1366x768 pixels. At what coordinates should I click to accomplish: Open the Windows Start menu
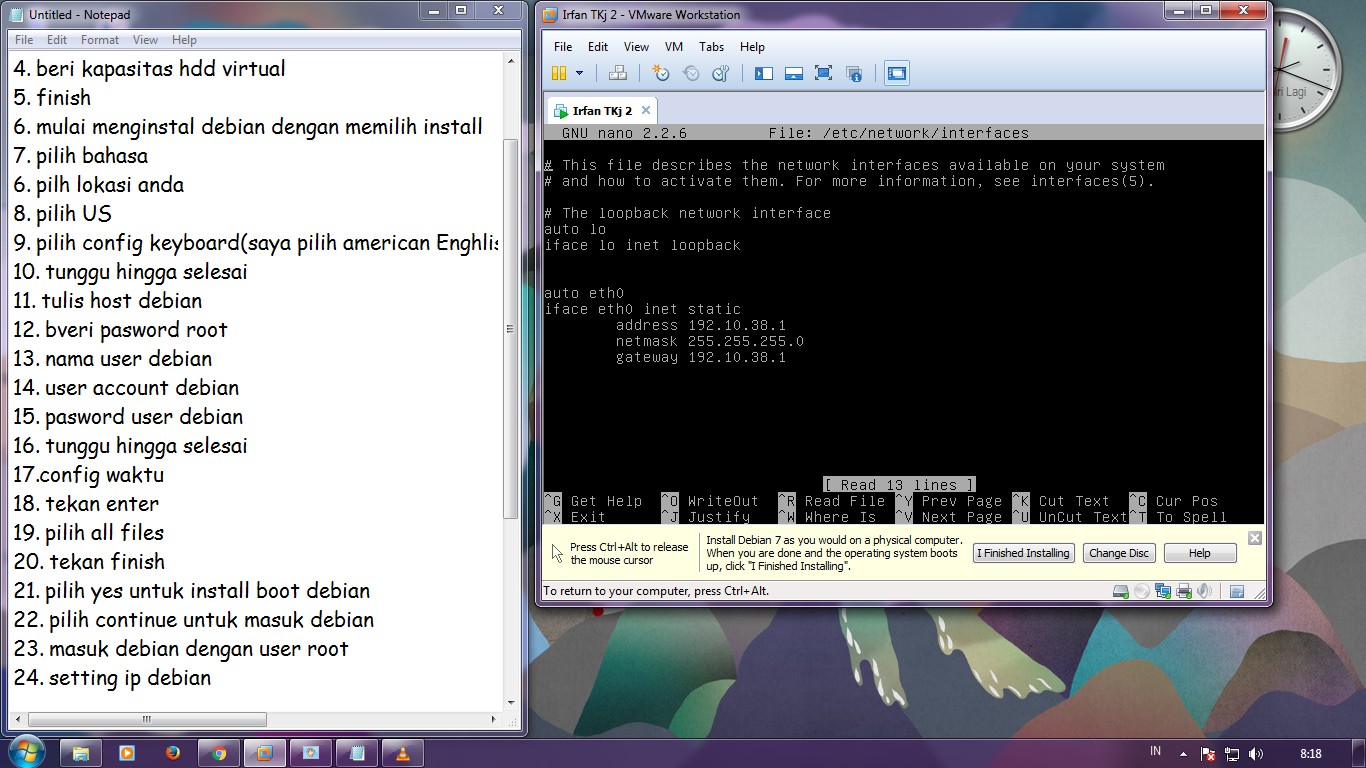click(25, 752)
